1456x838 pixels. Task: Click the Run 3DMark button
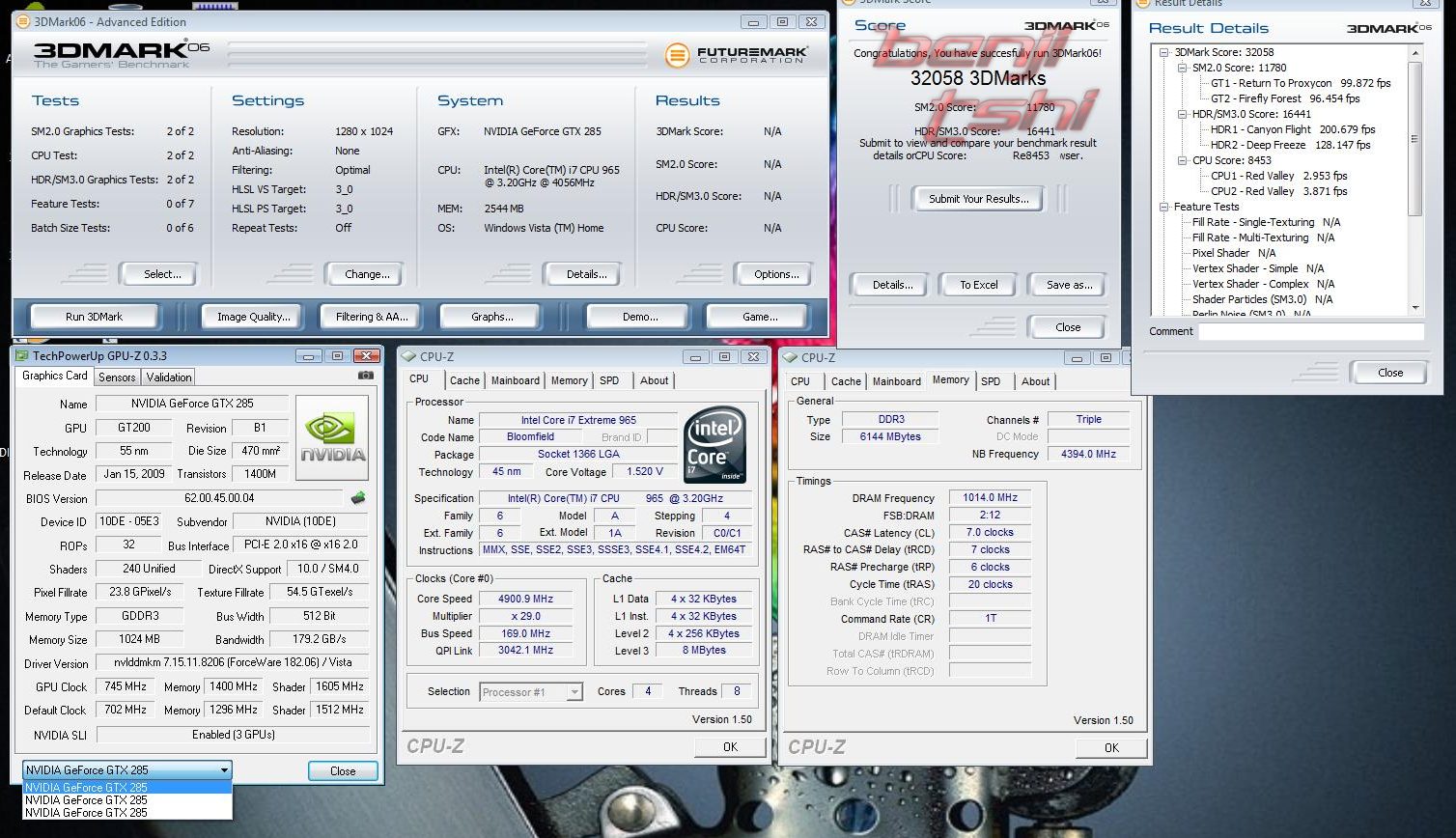coord(94,317)
